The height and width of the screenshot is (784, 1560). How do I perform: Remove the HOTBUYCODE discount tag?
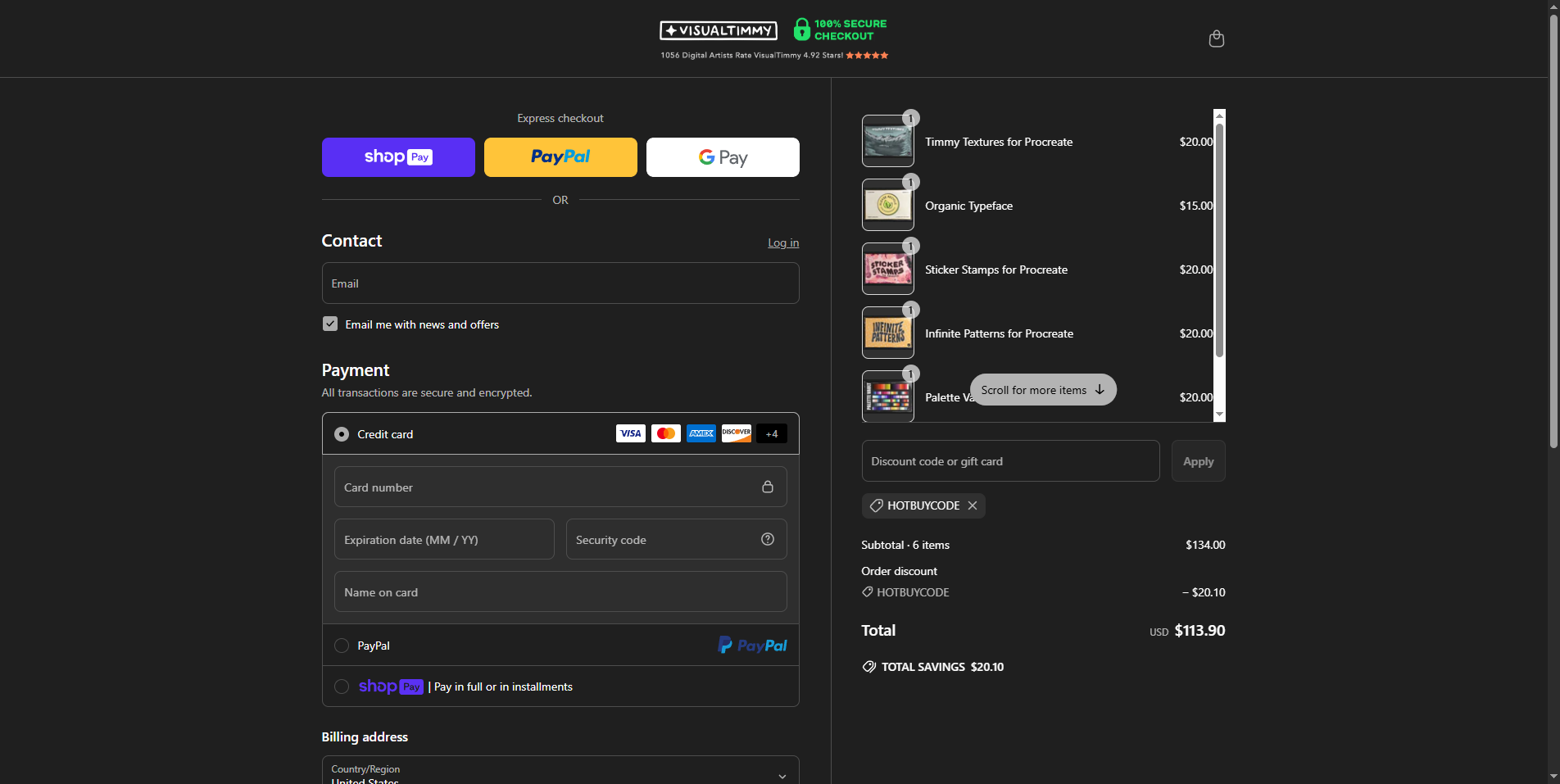[973, 505]
